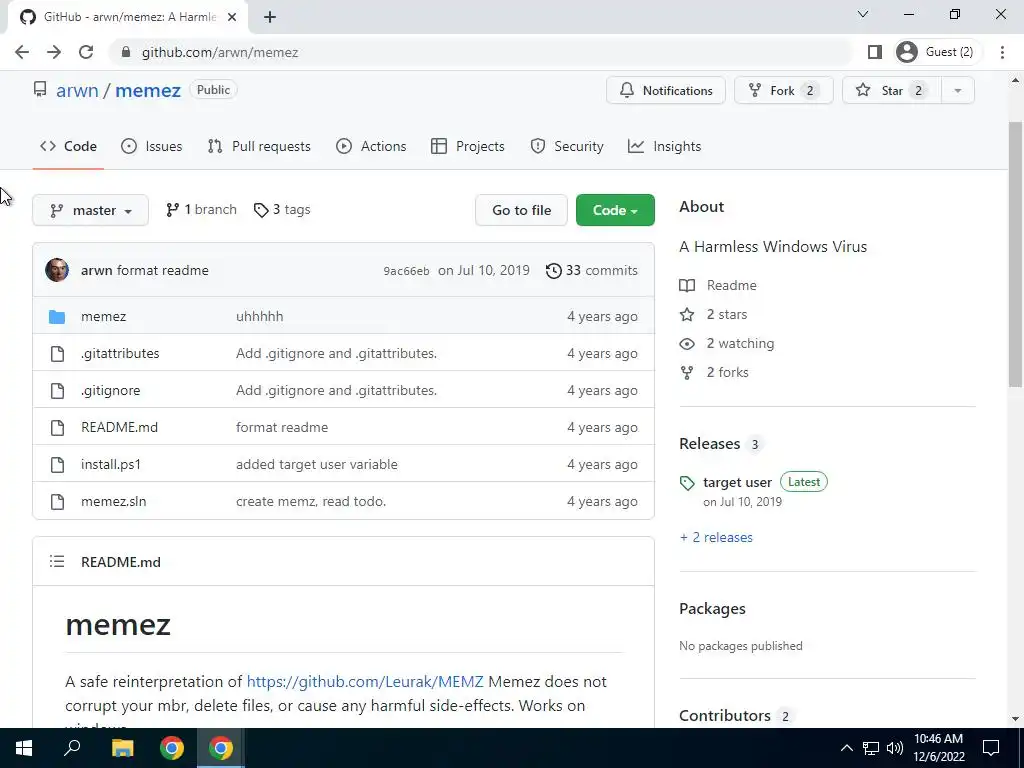Open the Windows notification center
Image resolution: width=1024 pixels, height=768 pixels.
[991, 748]
